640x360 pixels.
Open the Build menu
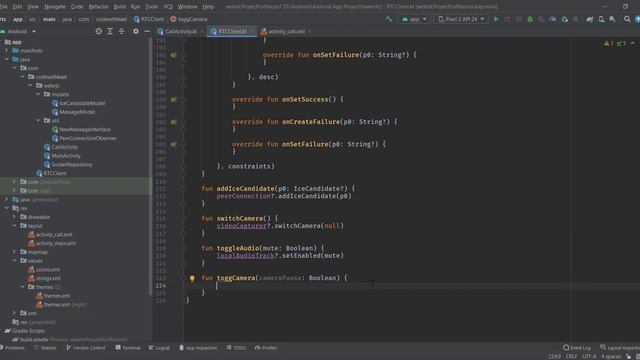click(x=120, y=7)
